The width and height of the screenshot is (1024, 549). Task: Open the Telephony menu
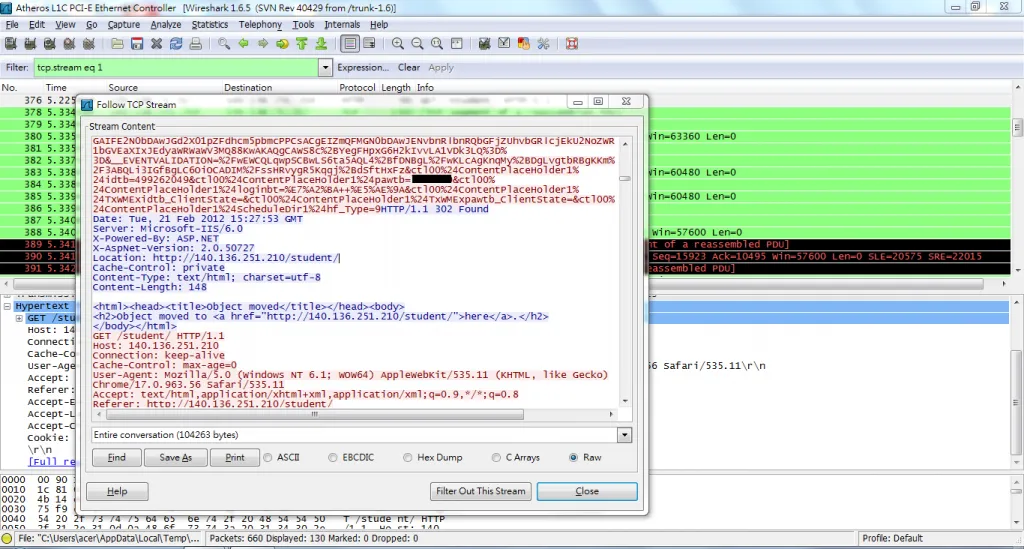pyautogui.click(x=260, y=24)
